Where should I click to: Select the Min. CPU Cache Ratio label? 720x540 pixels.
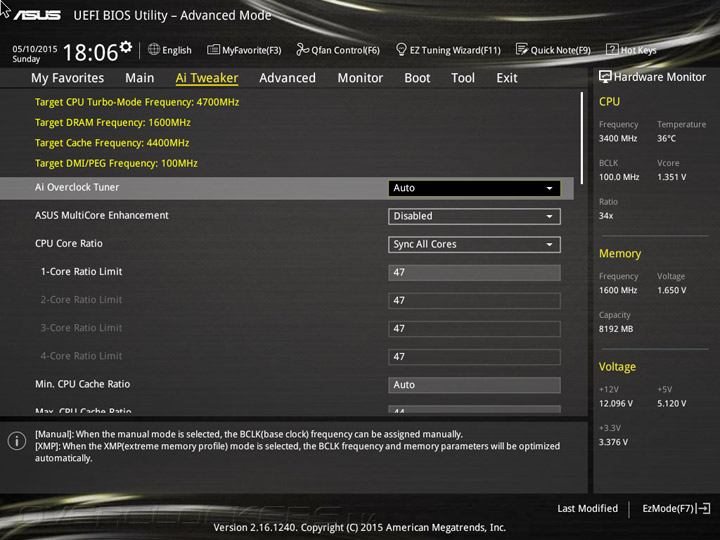coord(82,384)
